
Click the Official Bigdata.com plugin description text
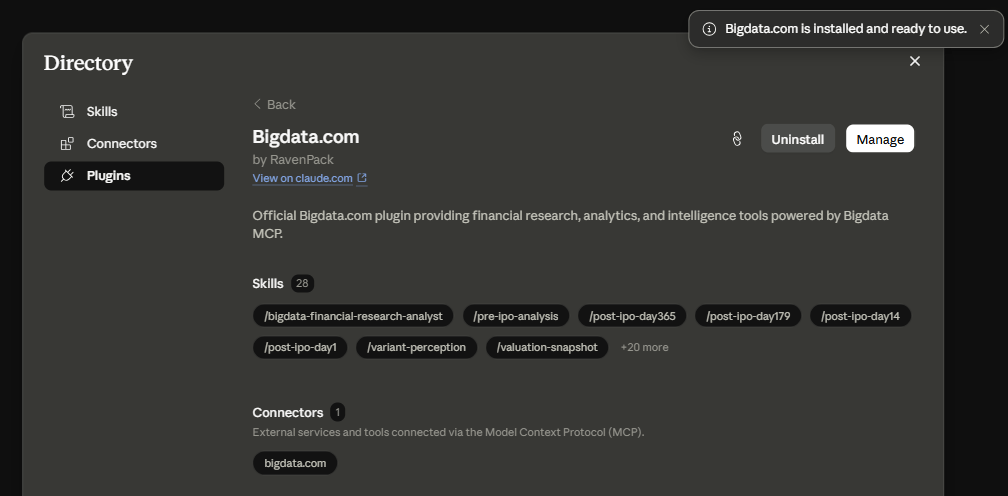571,224
